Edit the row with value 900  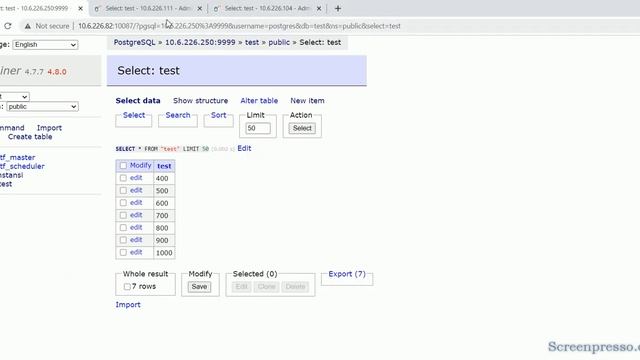[136, 240]
